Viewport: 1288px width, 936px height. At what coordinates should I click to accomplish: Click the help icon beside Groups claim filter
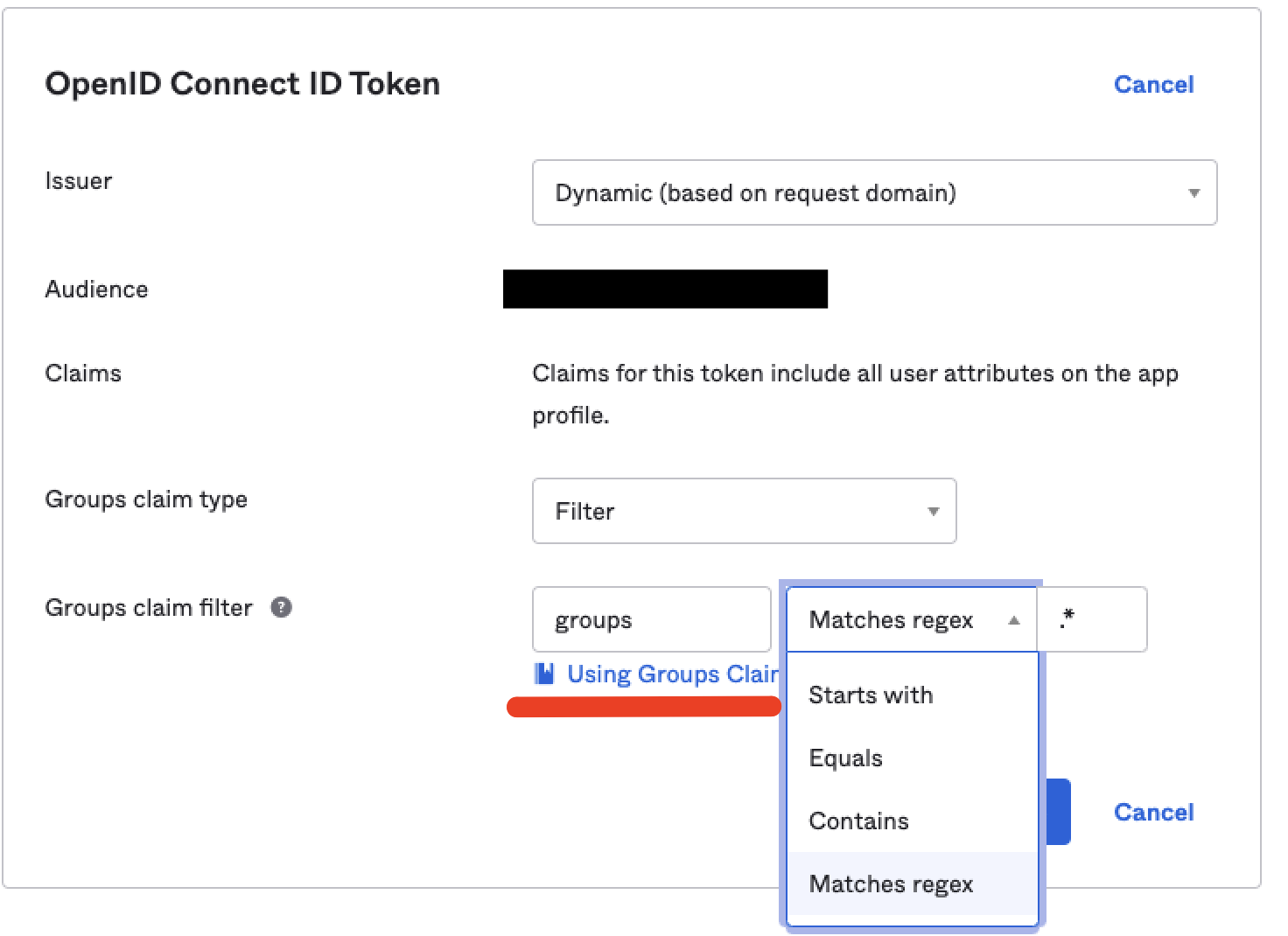click(280, 607)
